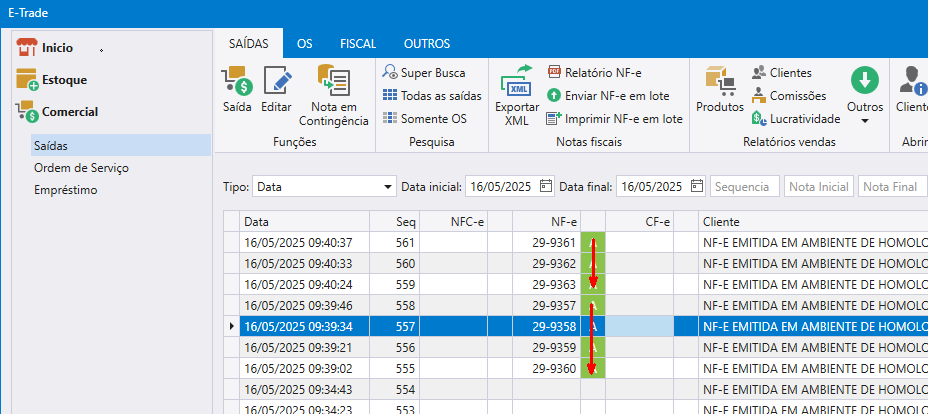The height and width of the screenshot is (414, 928).
Task: Click NF-e number 29-9362
Action: 554,263
